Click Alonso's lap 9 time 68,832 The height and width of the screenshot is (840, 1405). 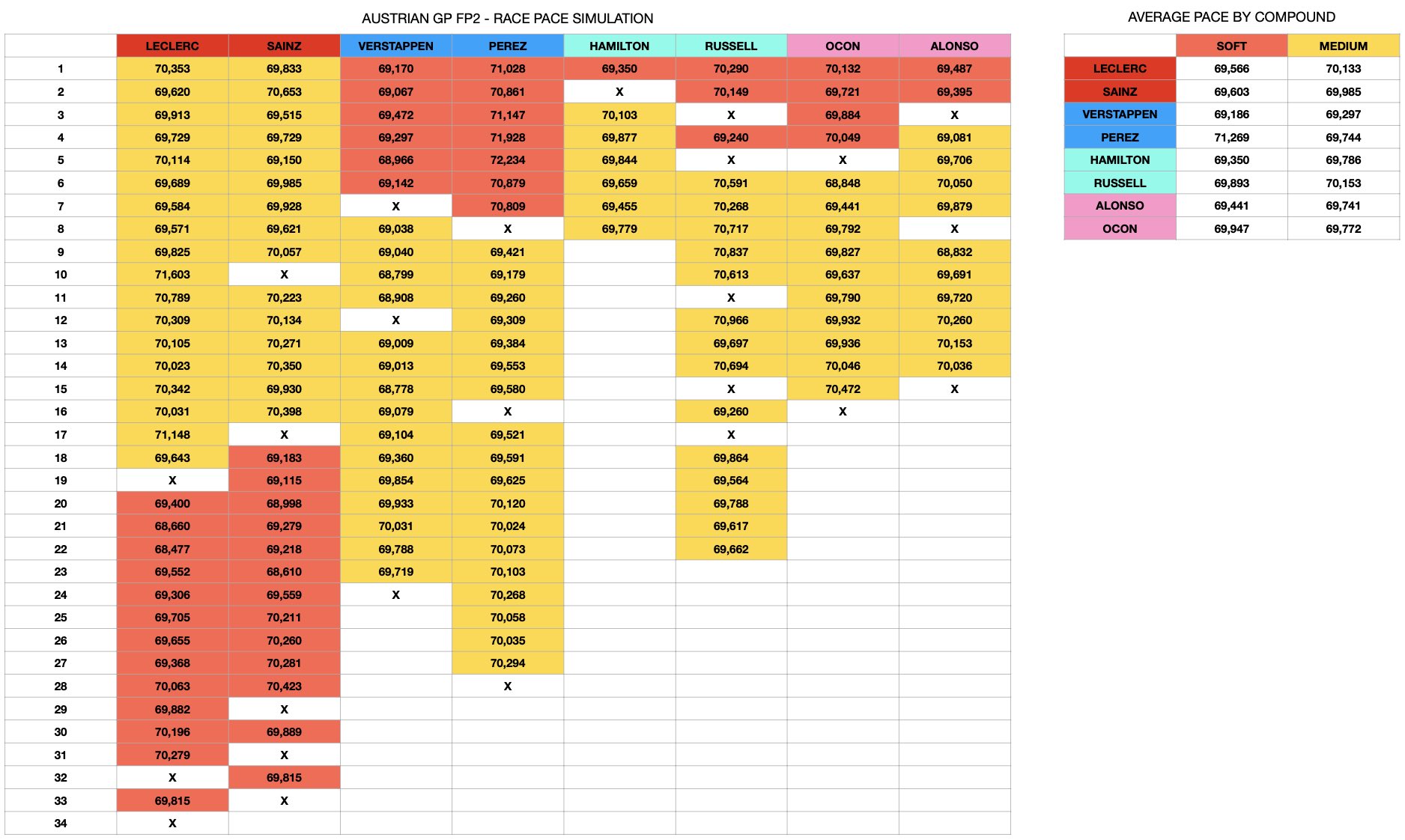[954, 252]
